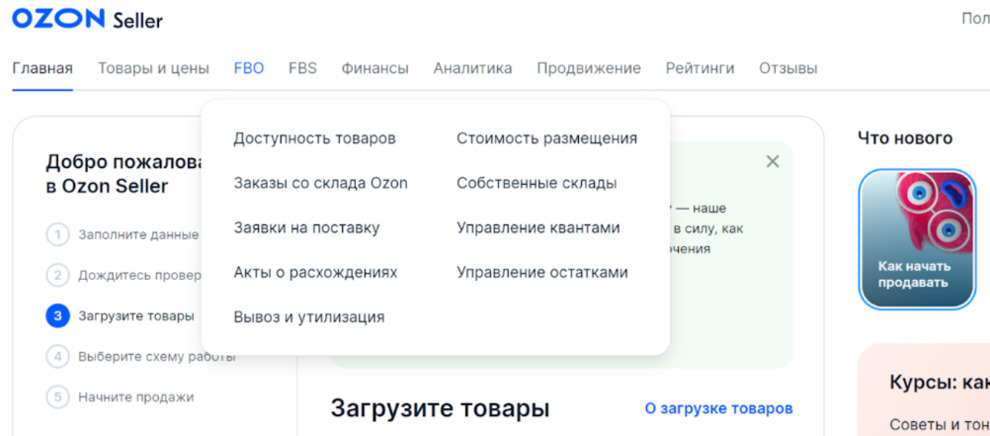
Task: Select step 1 Заполните данные
Action: [x=123, y=235]
